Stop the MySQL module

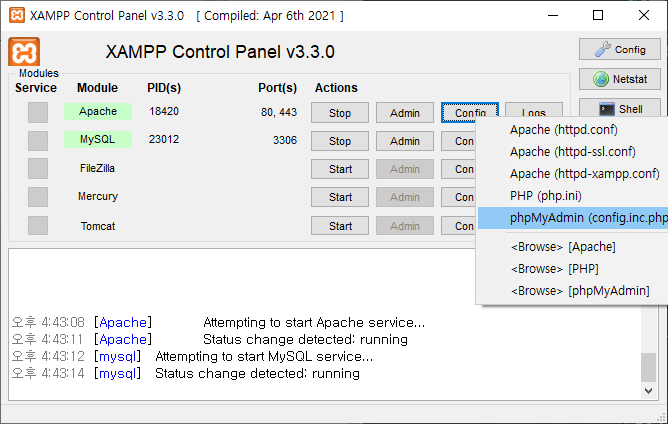[340, 141]
